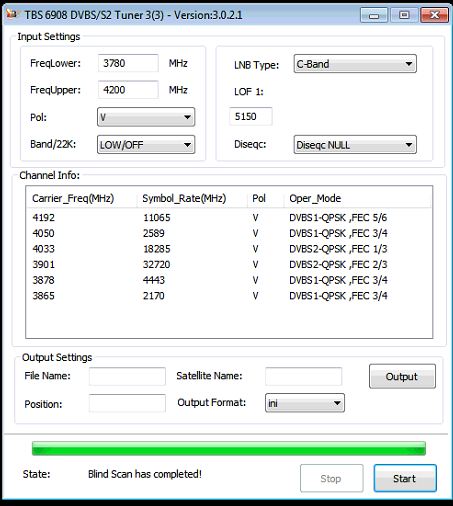
Task: Select the 3901 DVBS2 channel row
Action: [x=229, y=265]
